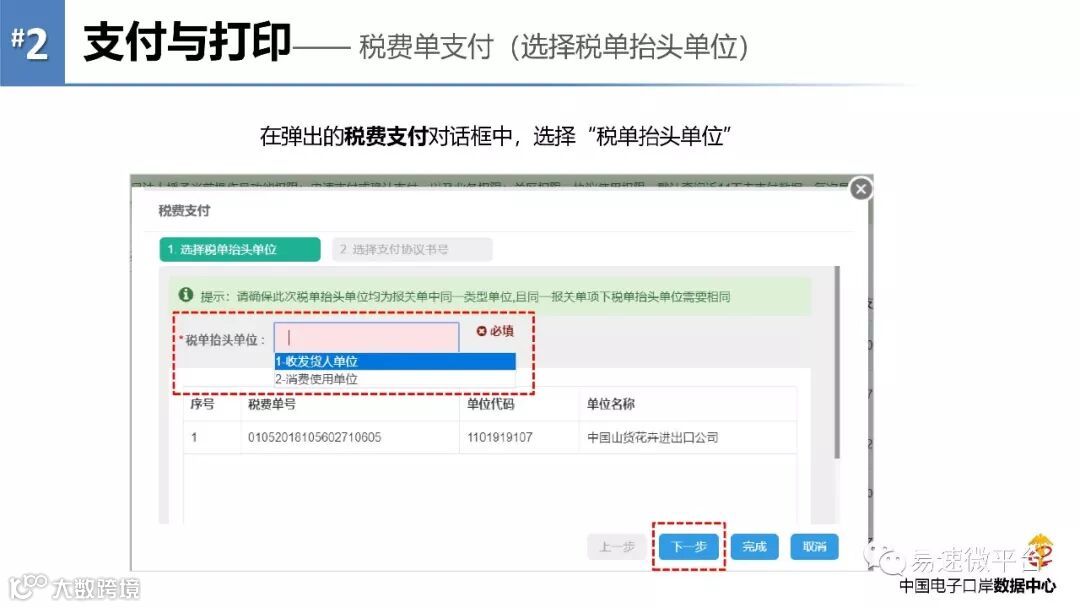Select 1-收发货人单位 from dropdown list
Viewport: 1080px width, 608px height.
click(x=395, y=361)
